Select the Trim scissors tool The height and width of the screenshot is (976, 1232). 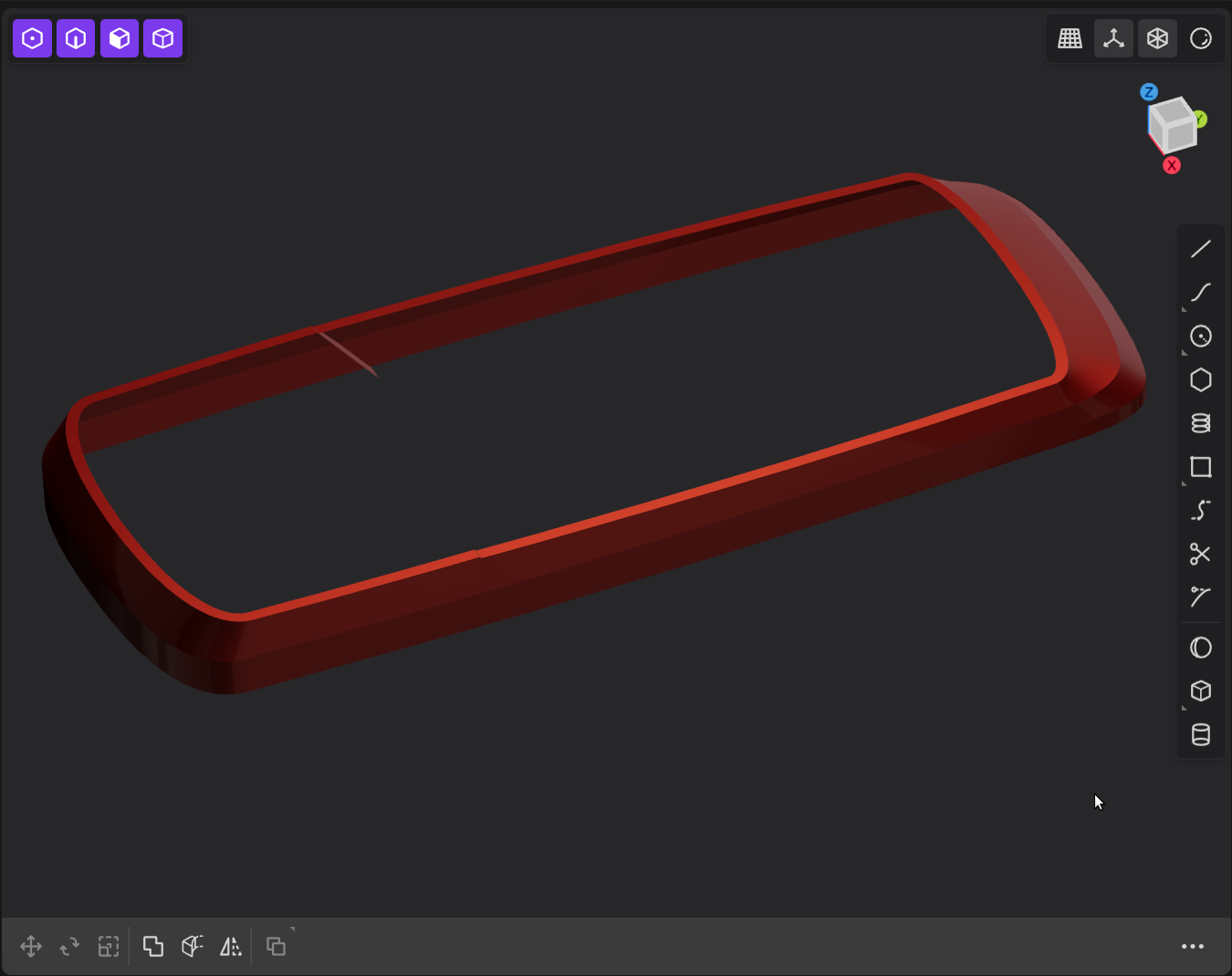point(1201,554)
